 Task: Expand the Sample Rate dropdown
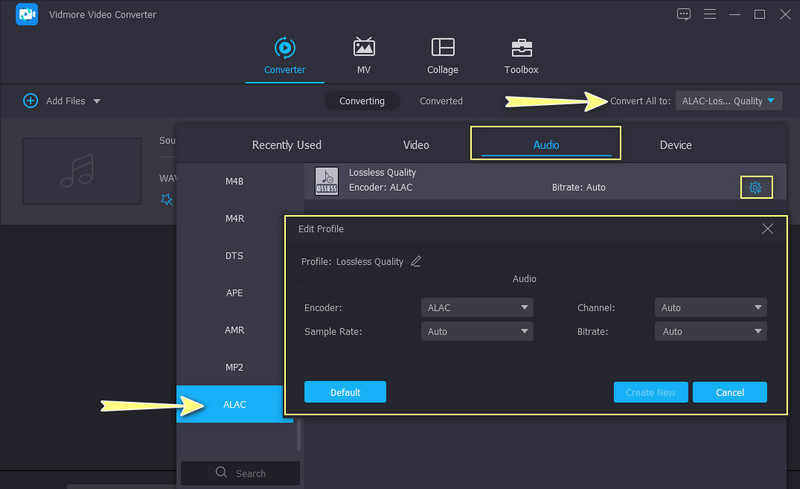point(477,331)
